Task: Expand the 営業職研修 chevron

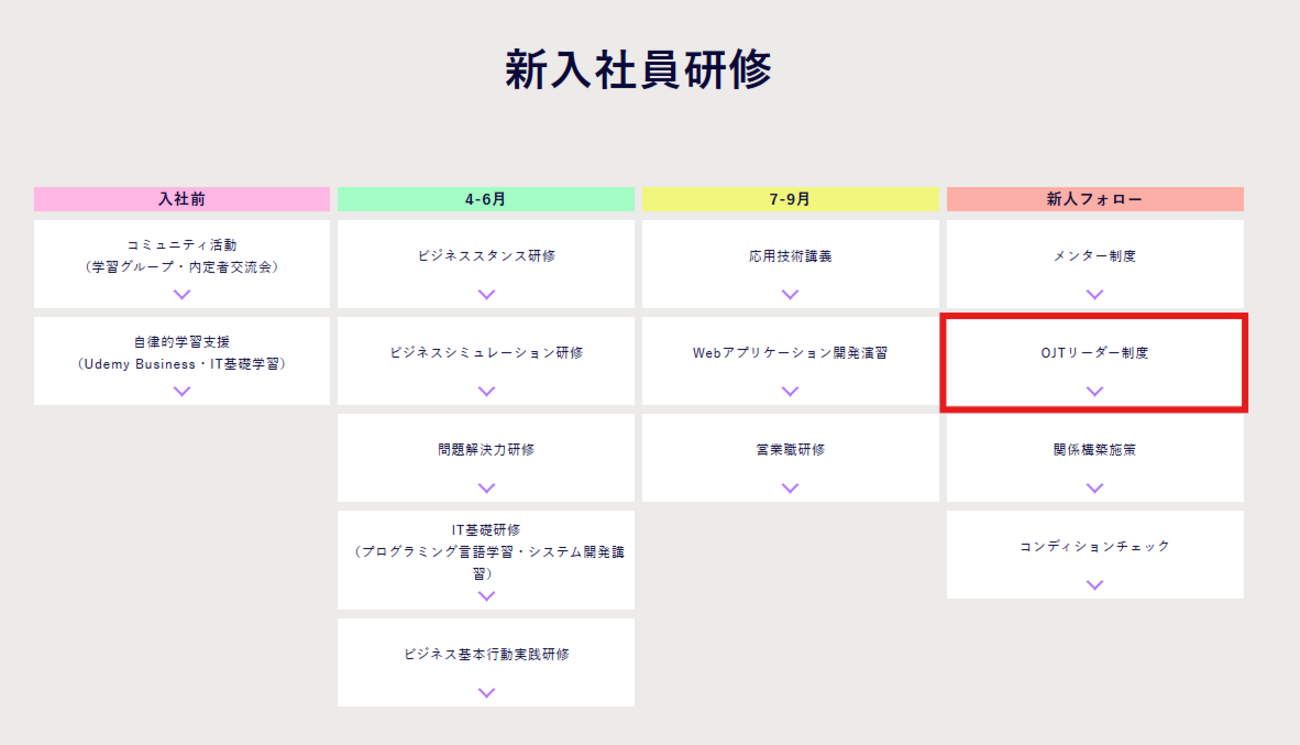Action: [790, 488]
